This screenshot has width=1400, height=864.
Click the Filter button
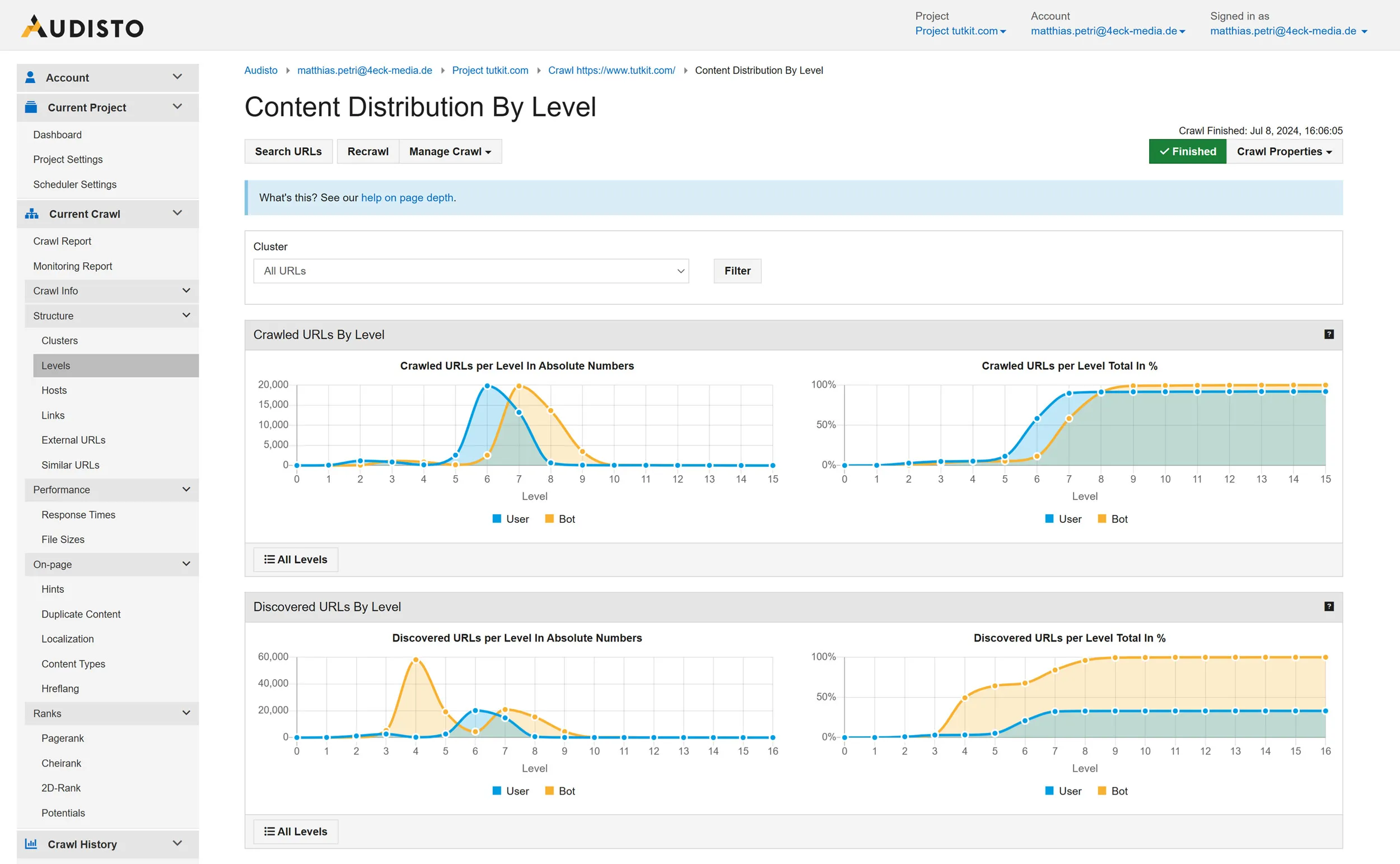[737, 270]
